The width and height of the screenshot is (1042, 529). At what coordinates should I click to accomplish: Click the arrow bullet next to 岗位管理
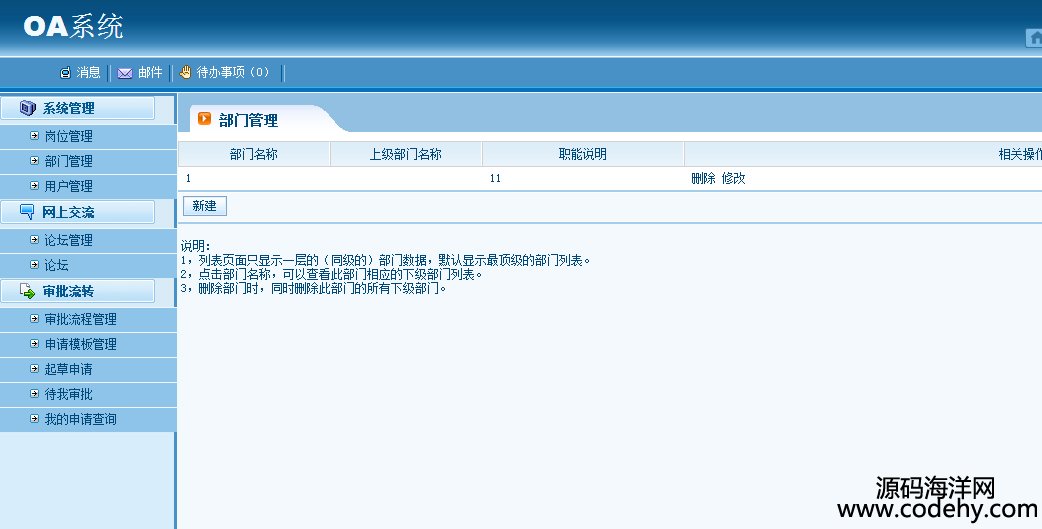pyautogui.click(x=35, y=136)
